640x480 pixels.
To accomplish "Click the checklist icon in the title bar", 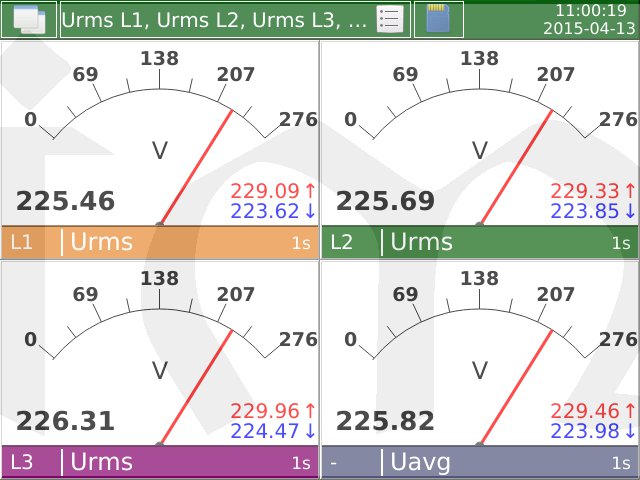I will pyautogui.click(x=390, y=19).
